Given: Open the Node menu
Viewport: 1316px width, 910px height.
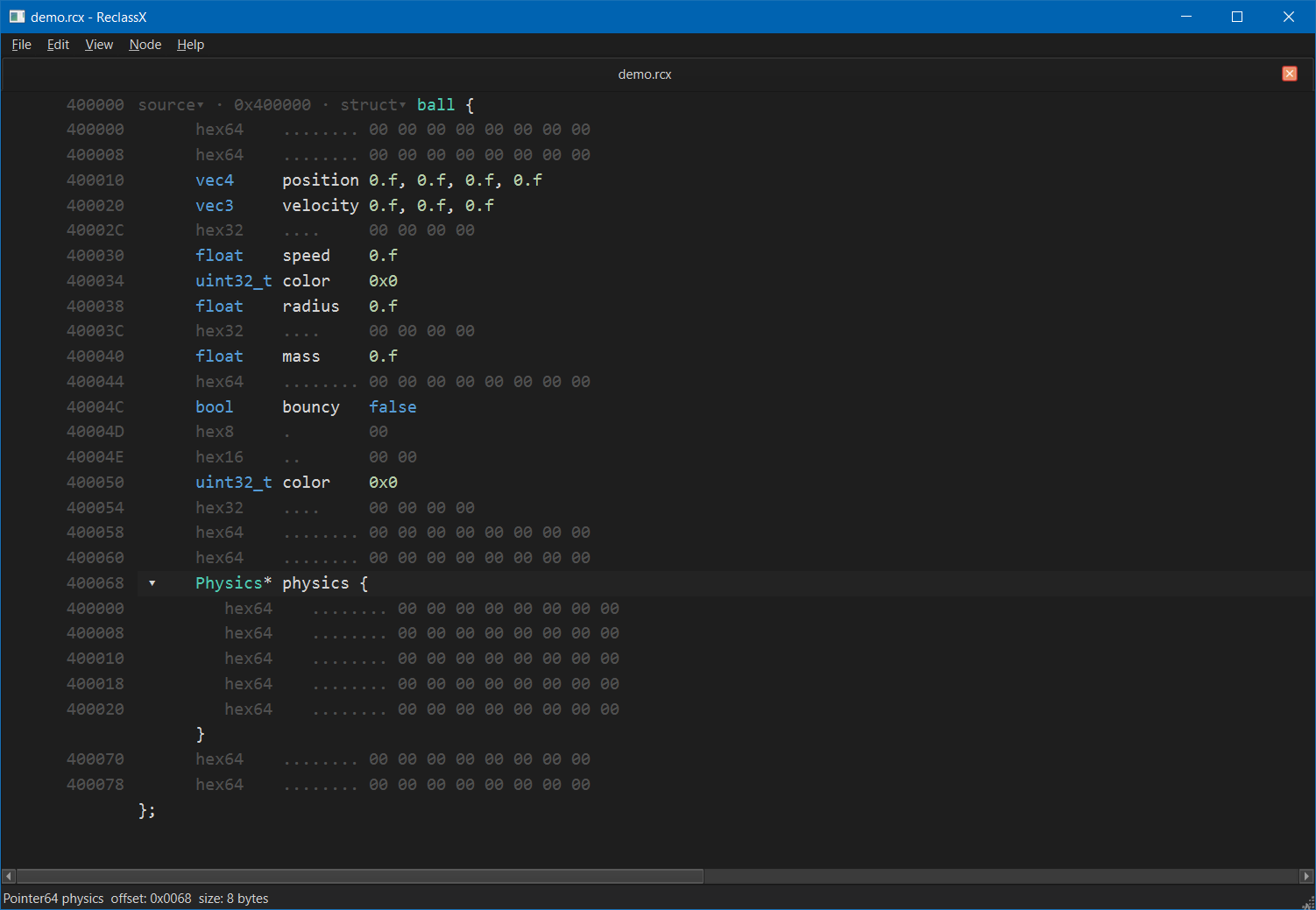Looking at the screenshot, I should point(145,45).
